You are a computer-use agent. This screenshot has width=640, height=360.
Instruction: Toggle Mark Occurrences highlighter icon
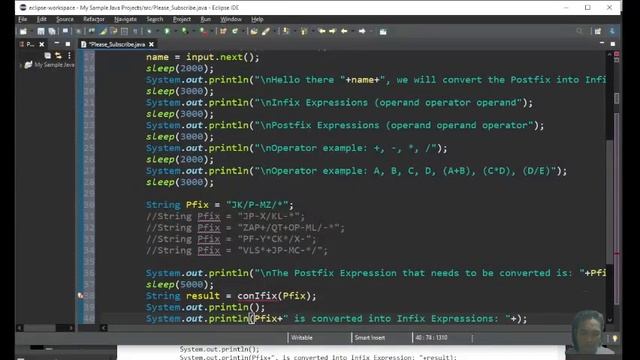(x=103, y=31)
